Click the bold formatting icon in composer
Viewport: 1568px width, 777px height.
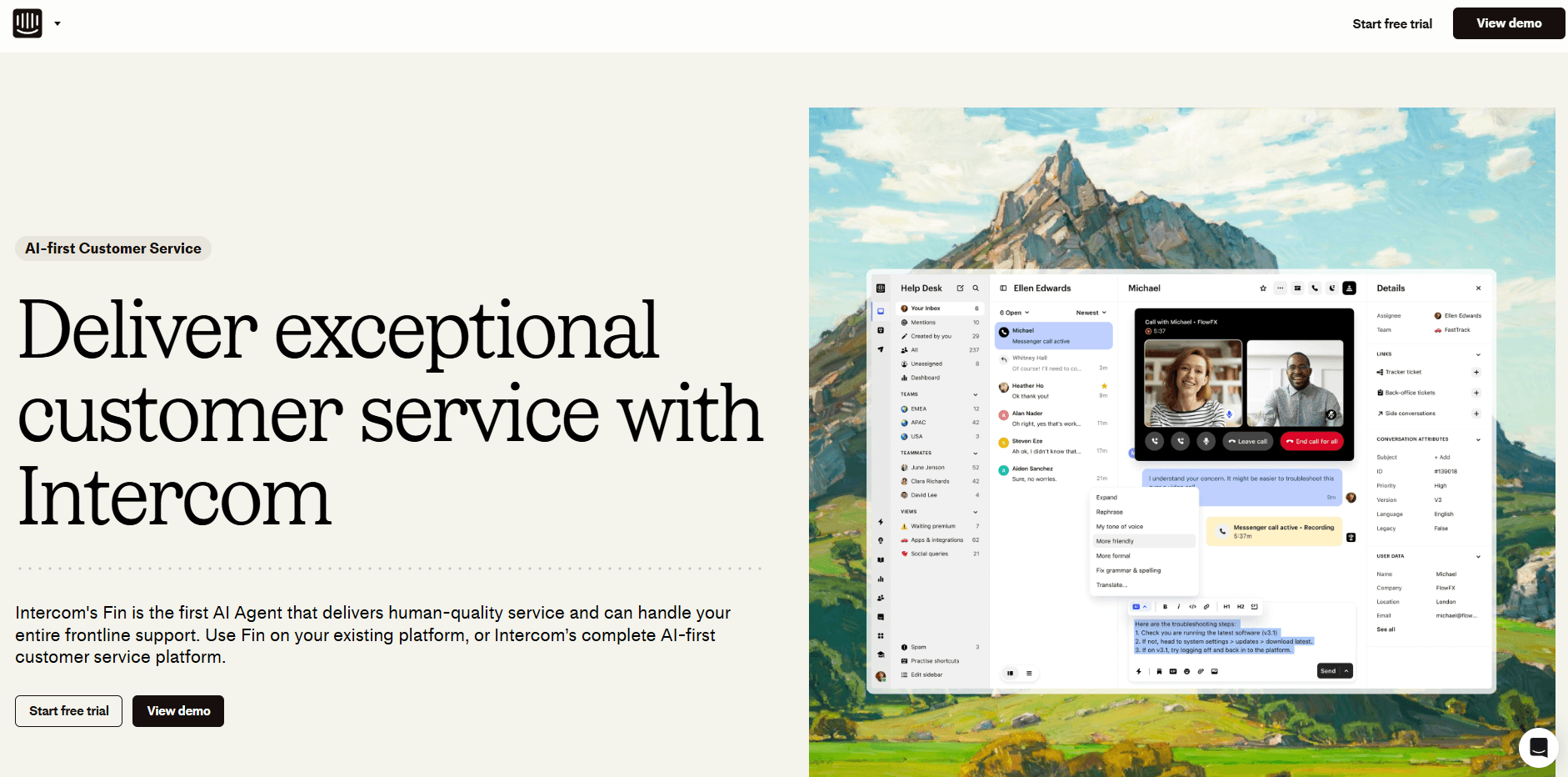1165,607
